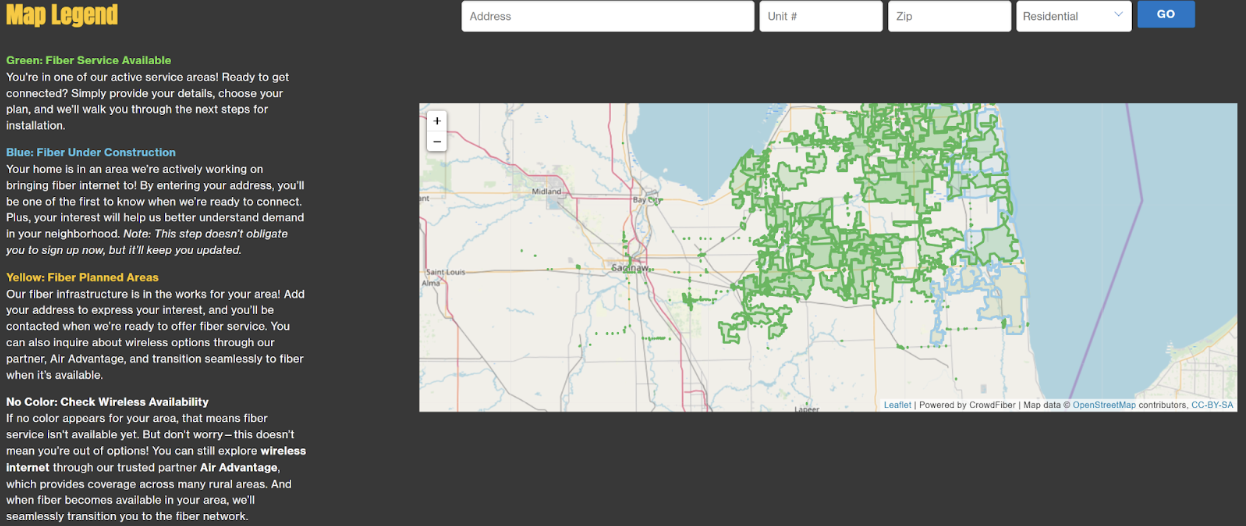
Task: Click the Lapeer label on the map
Action: click(806, 409)
